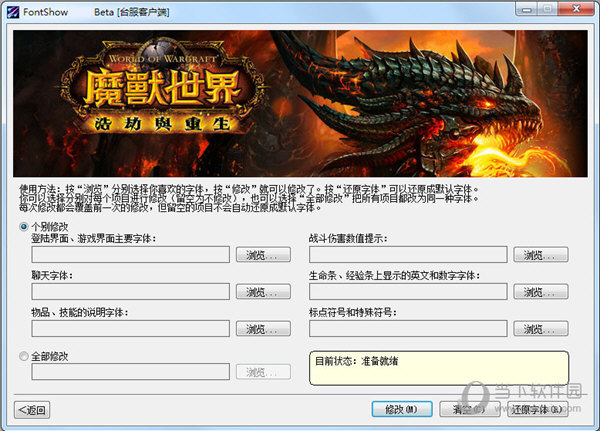Click the 标点符号和特殊符号 input field
The image size is (600, 431).
408,328
